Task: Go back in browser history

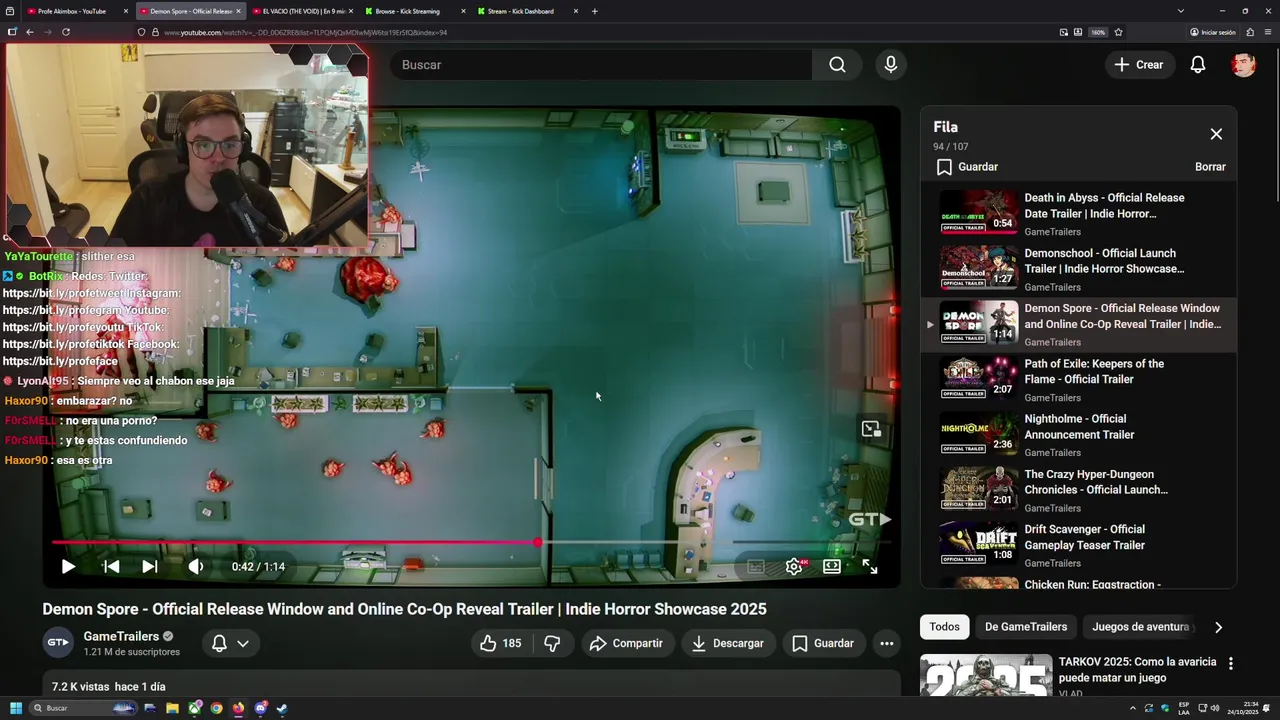Action: tap(30, 32)
